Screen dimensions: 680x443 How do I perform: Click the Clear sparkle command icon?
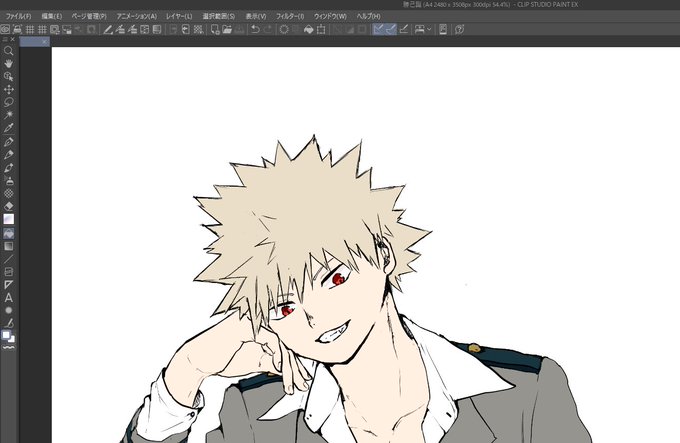(284, 29)
